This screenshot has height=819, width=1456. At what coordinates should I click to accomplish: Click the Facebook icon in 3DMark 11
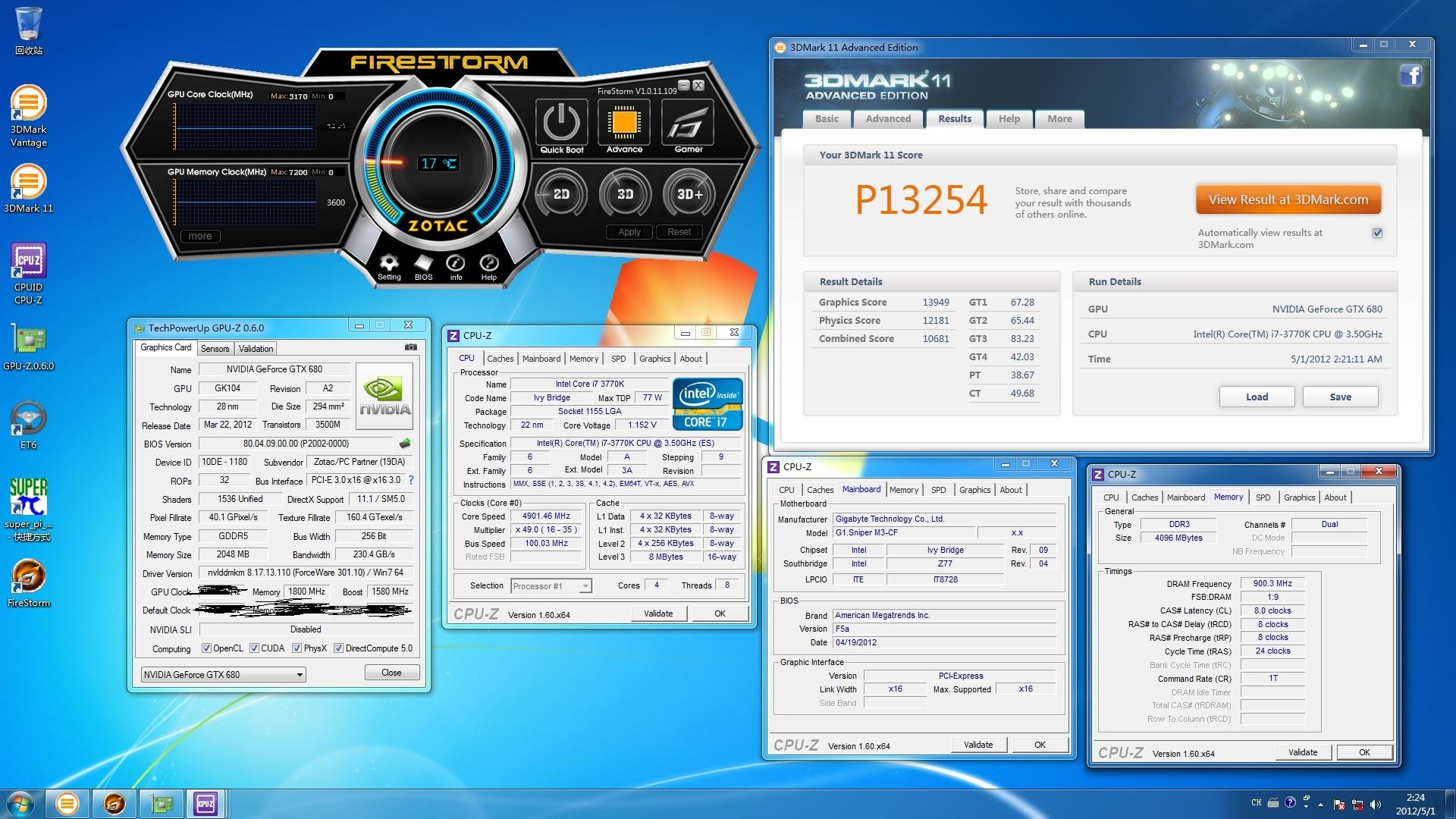(1410, 75)
